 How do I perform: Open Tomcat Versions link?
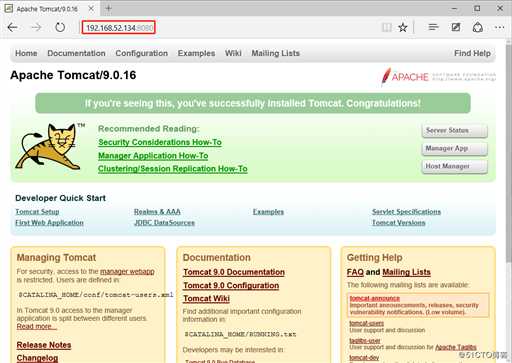(x=399, y=223)
